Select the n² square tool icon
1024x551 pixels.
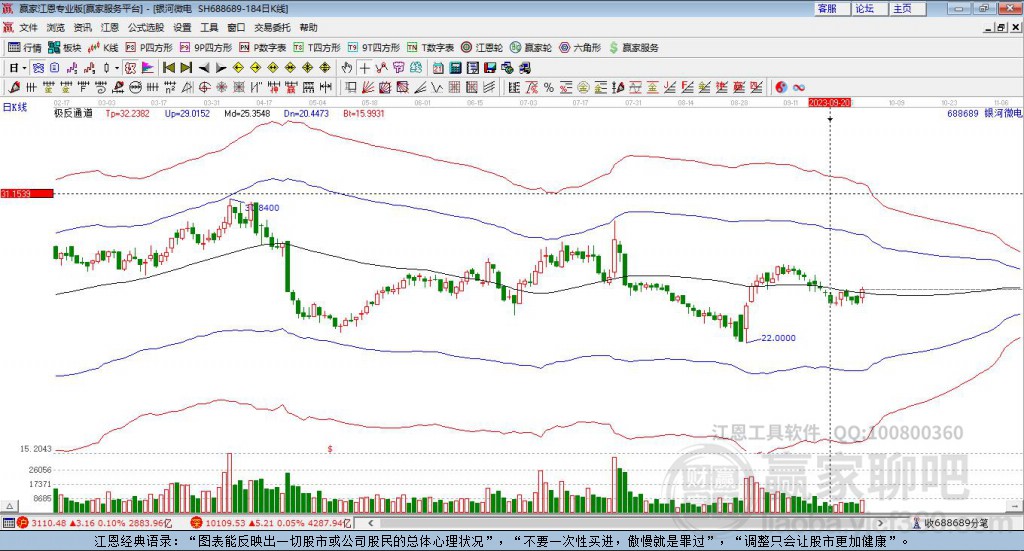pos(170,87)
